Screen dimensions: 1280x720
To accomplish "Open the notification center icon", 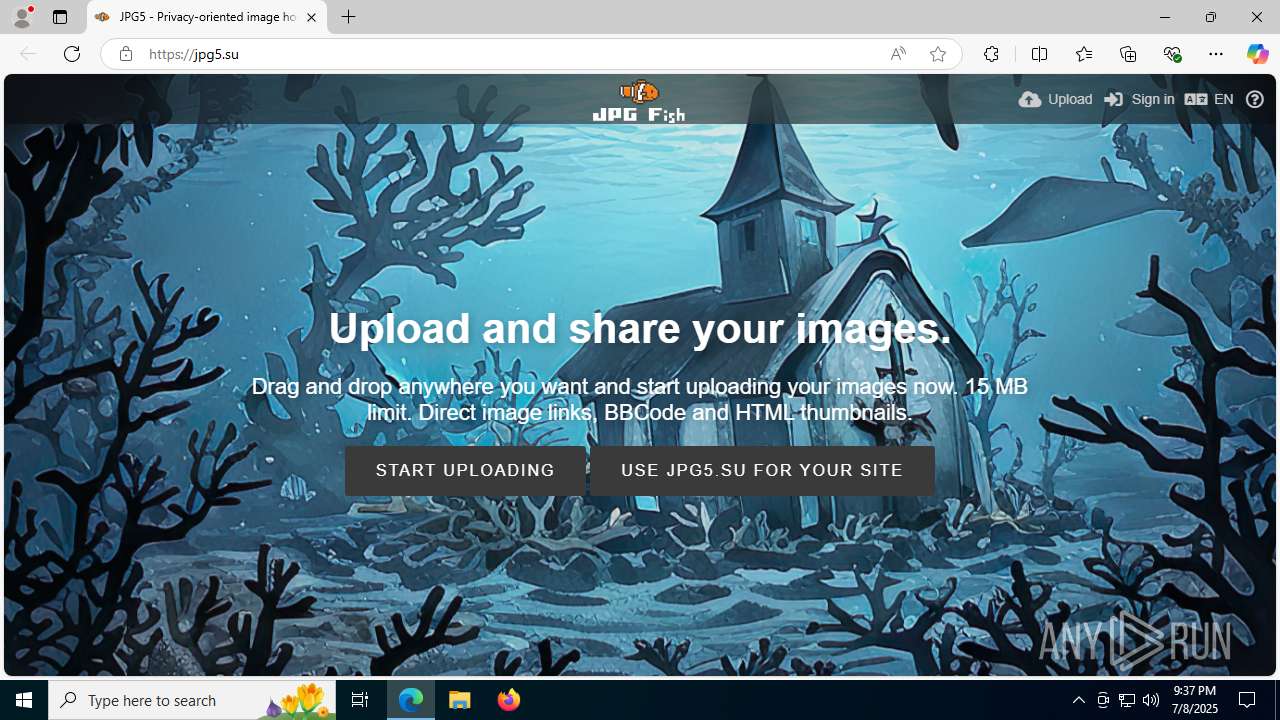I will tap(1247, 700).
